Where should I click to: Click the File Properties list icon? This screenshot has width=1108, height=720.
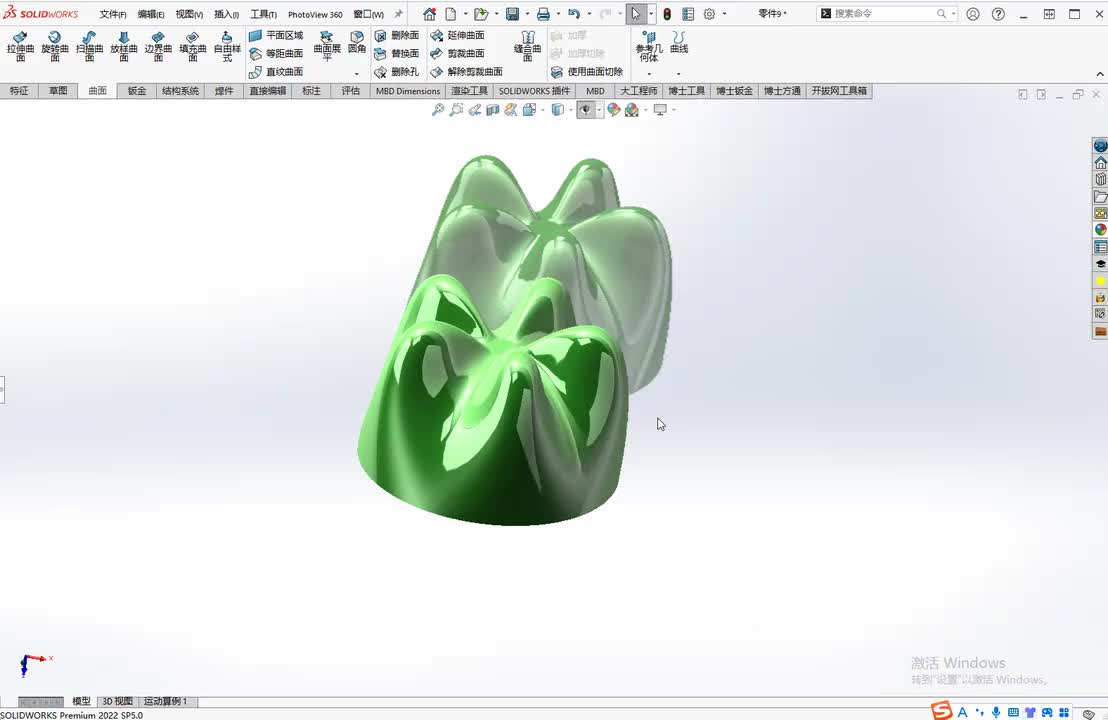click(x=688, y=14)
